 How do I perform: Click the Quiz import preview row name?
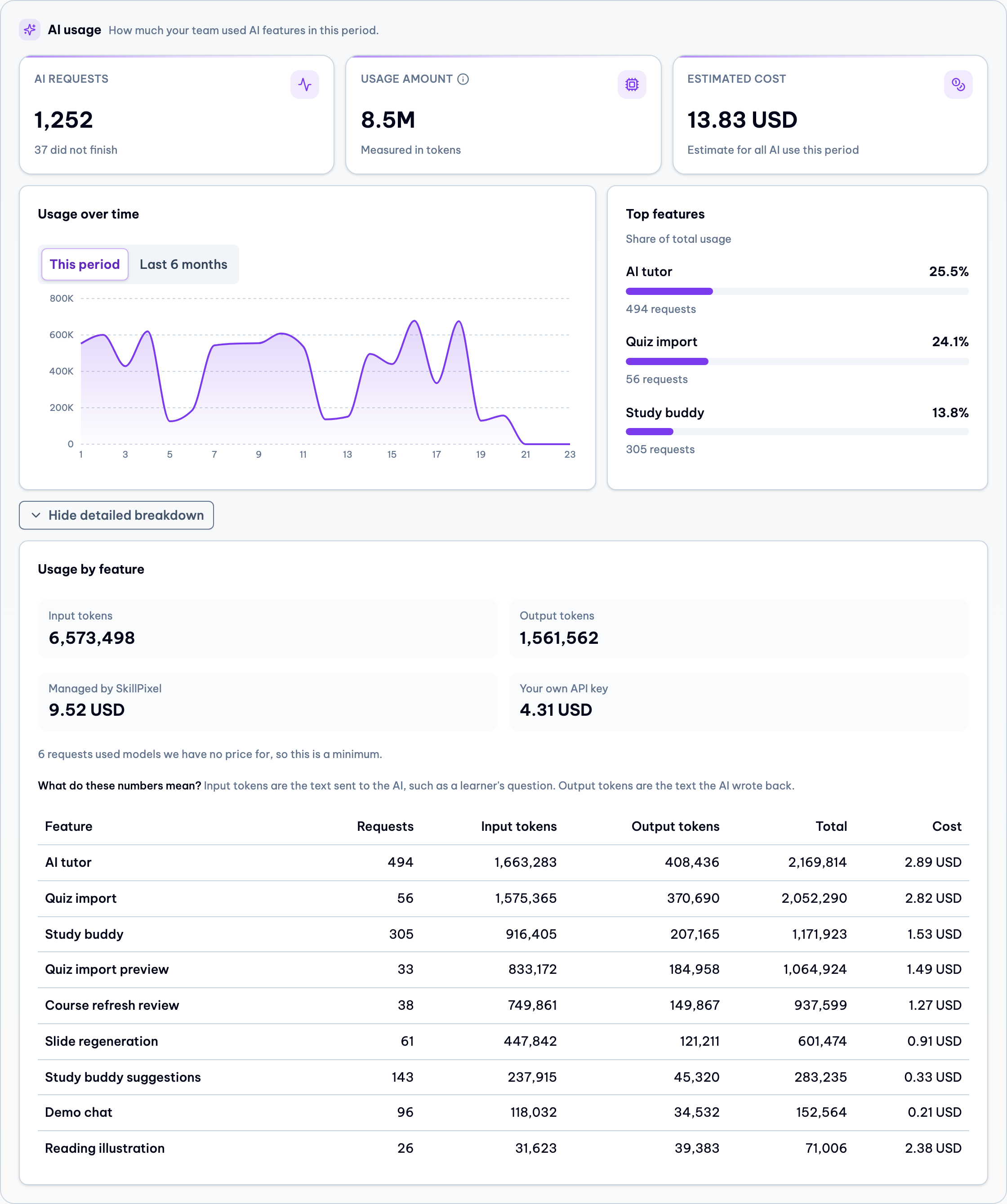pyautogui.click(x=107, y=969)
